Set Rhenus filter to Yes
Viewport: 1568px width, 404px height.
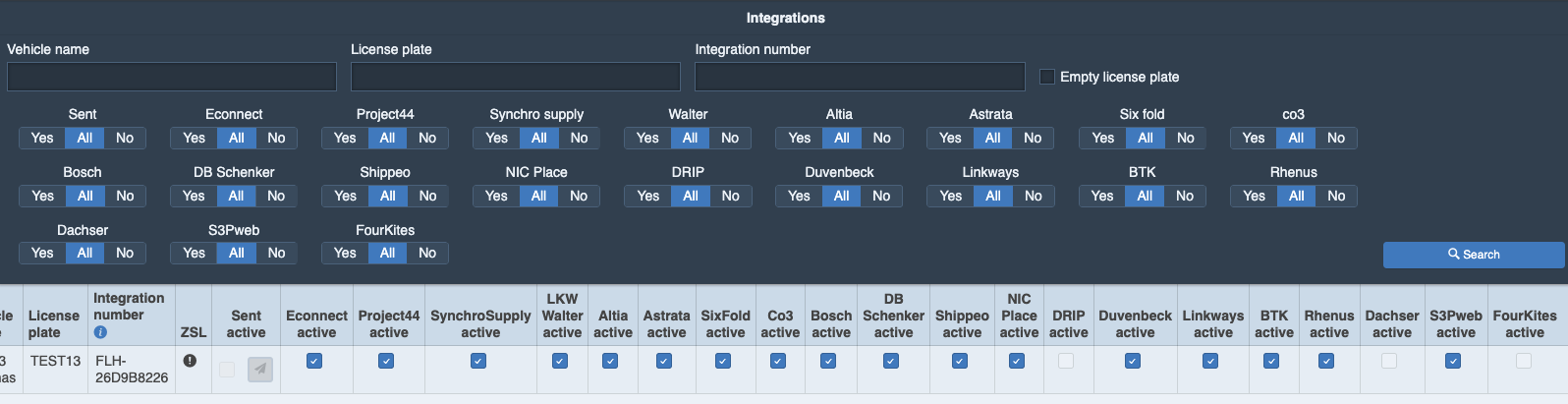click(x=1254, y=196)
